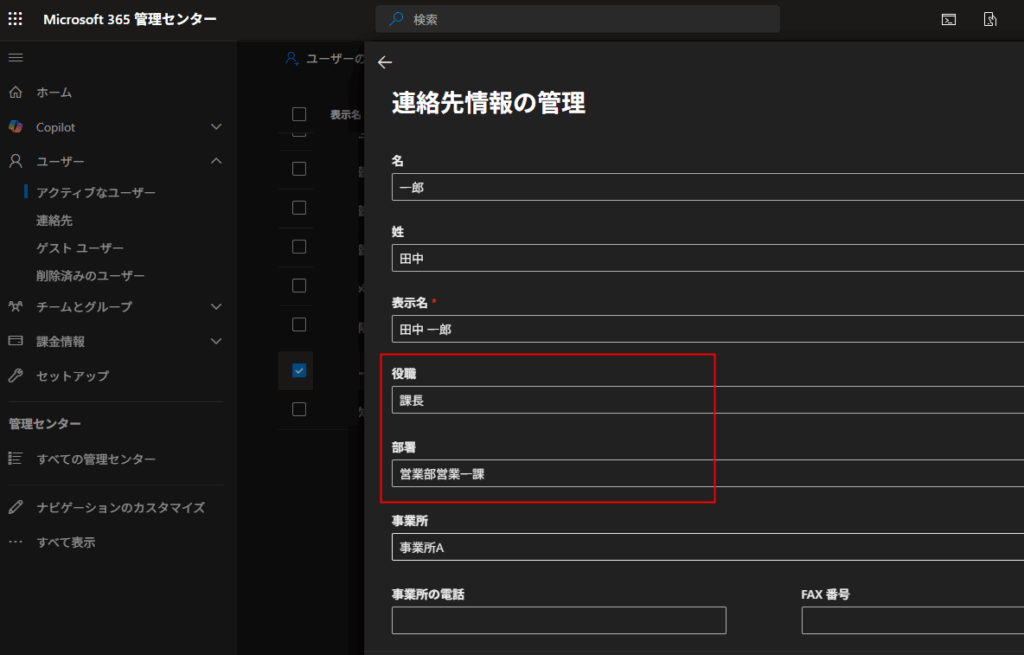1024x655 pixels.
Task: Expand the 課金情報 chevron
Action: (x=216, y=341)
